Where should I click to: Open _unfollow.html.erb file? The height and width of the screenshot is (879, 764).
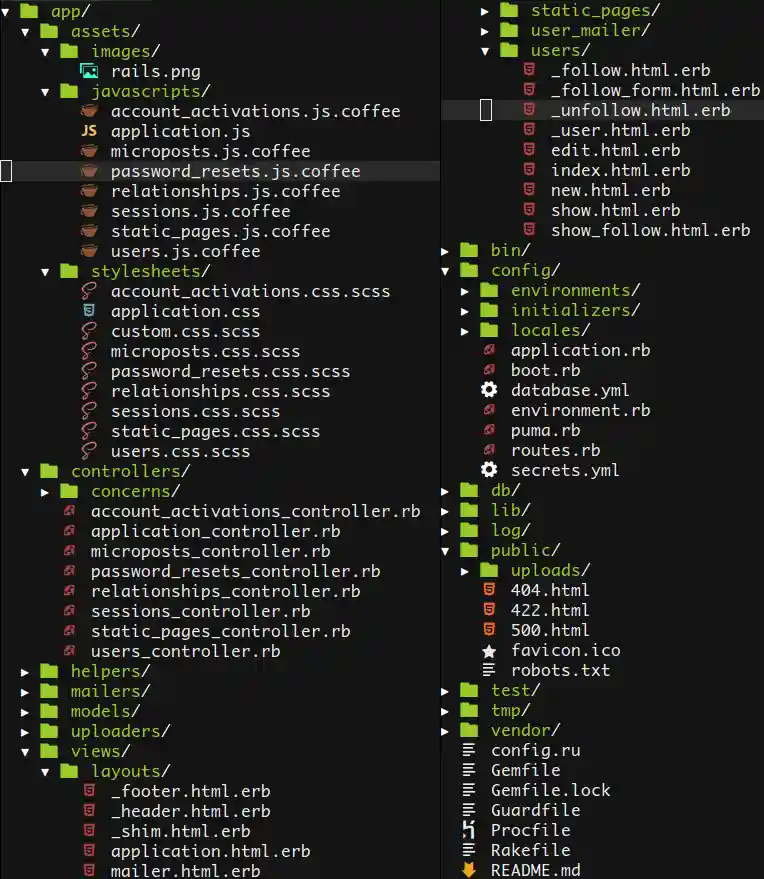(x=641, y=110)
